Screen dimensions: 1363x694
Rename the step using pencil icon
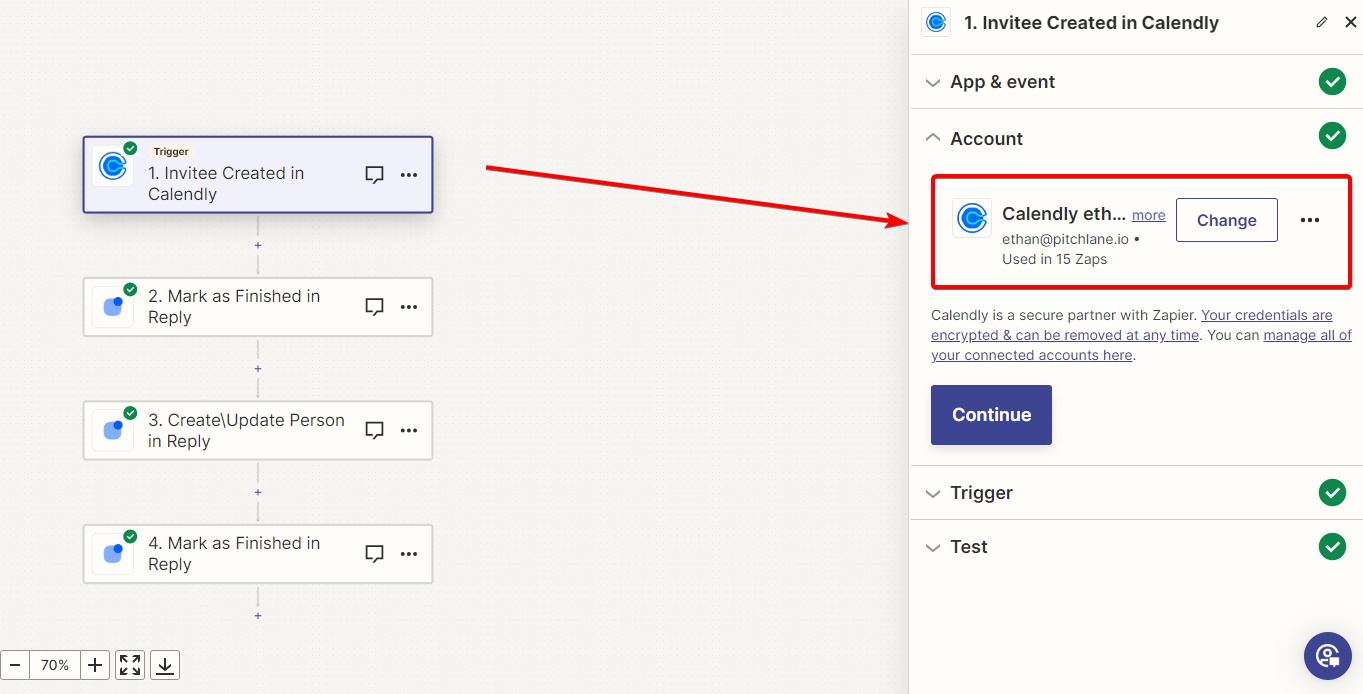pyautogui.click(x=1322, y=22)
